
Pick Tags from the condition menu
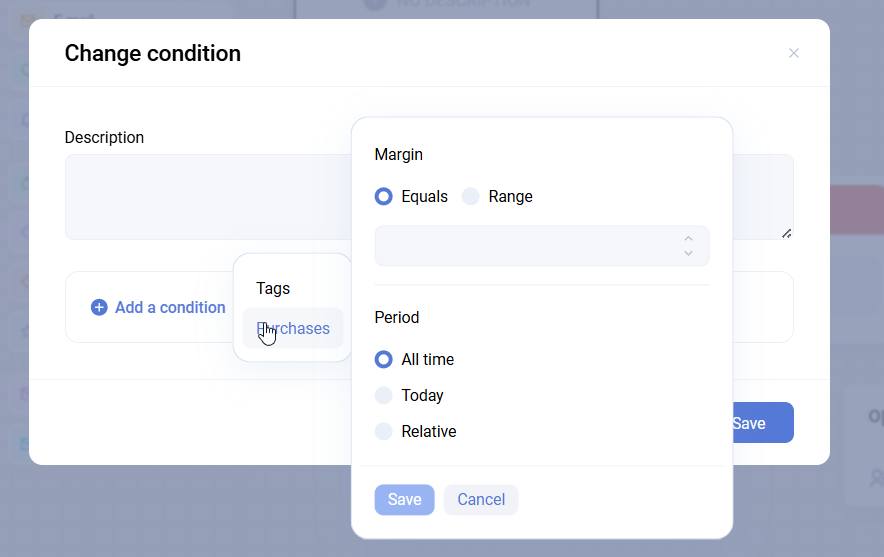273,289
